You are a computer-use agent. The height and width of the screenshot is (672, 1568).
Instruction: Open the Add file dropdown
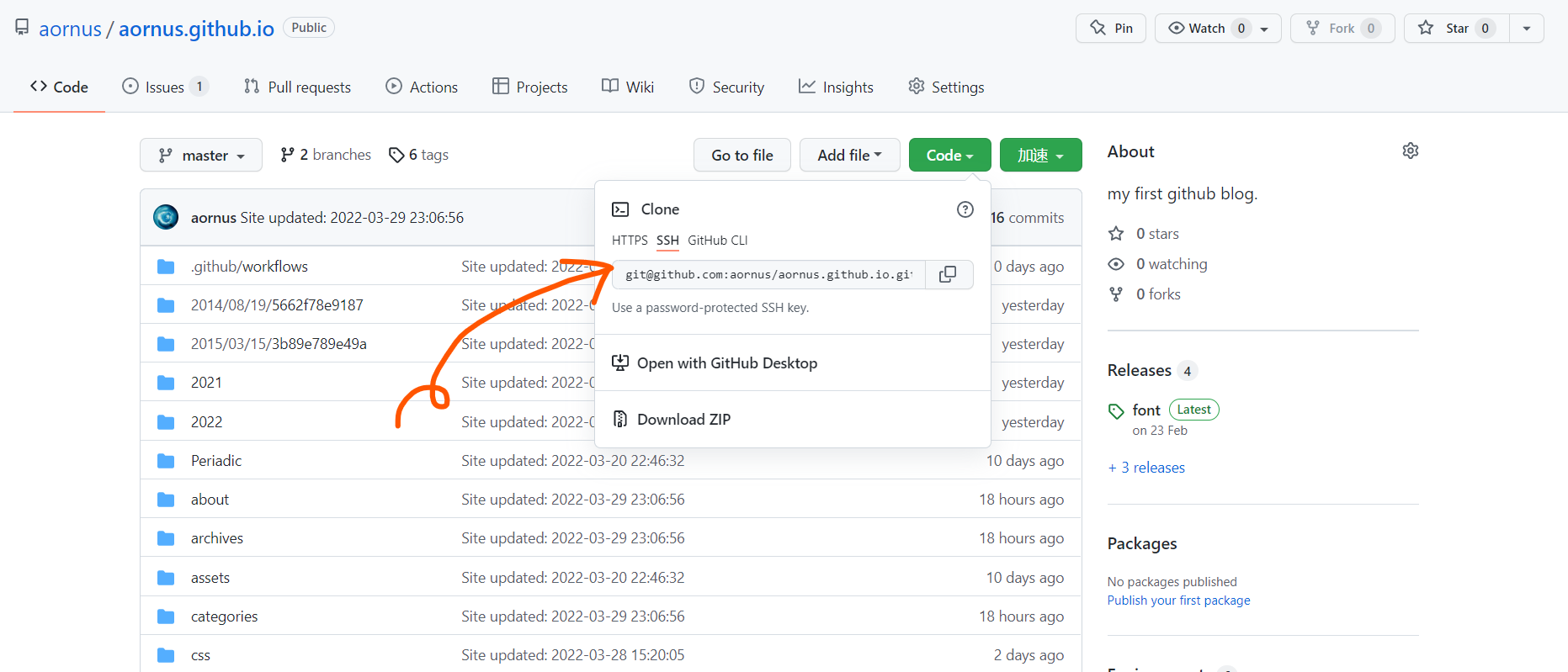(x=849, y=156)
